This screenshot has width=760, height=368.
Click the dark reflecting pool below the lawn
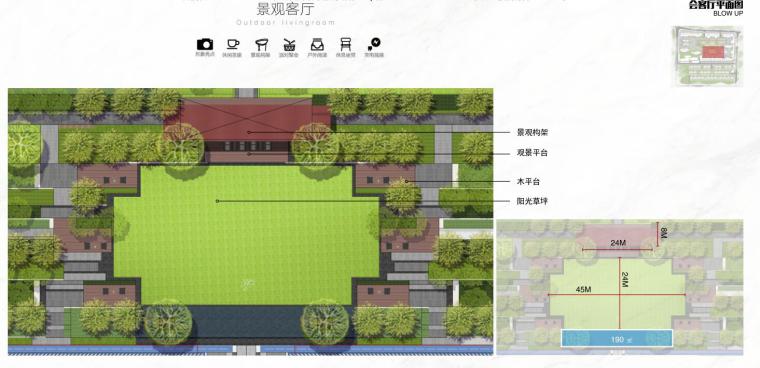coord(246,324)
